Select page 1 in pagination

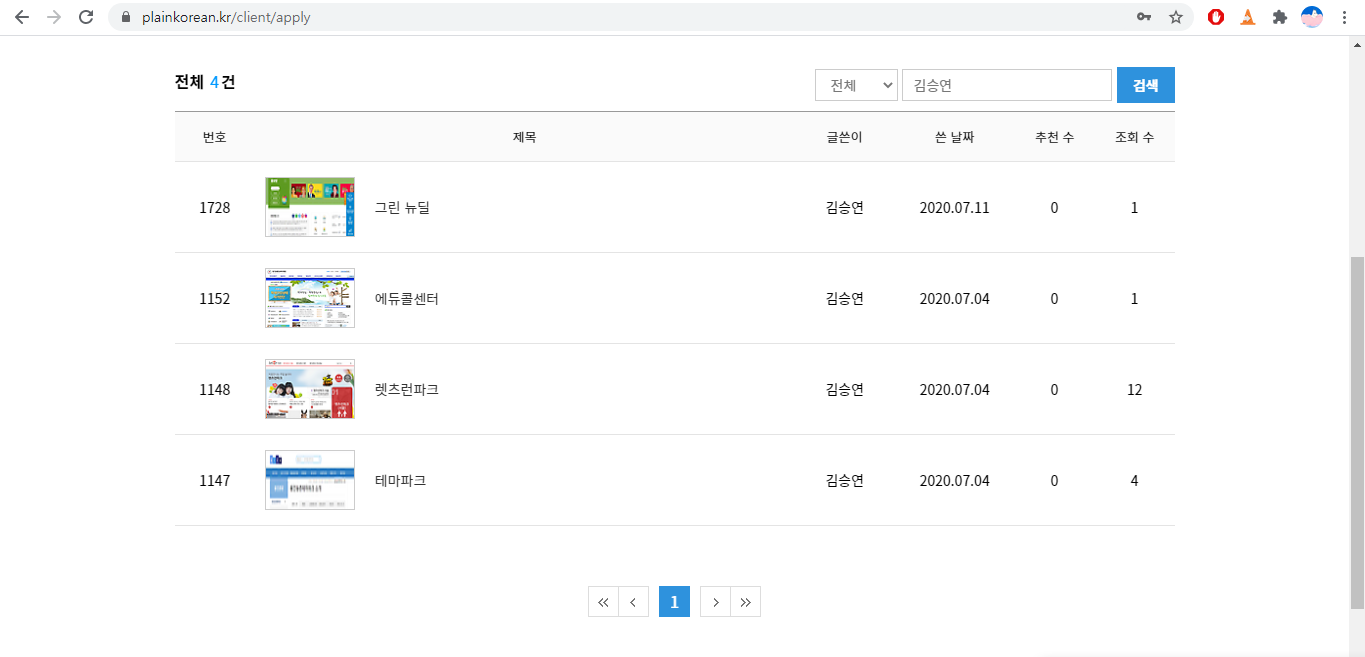coord(674,602)
